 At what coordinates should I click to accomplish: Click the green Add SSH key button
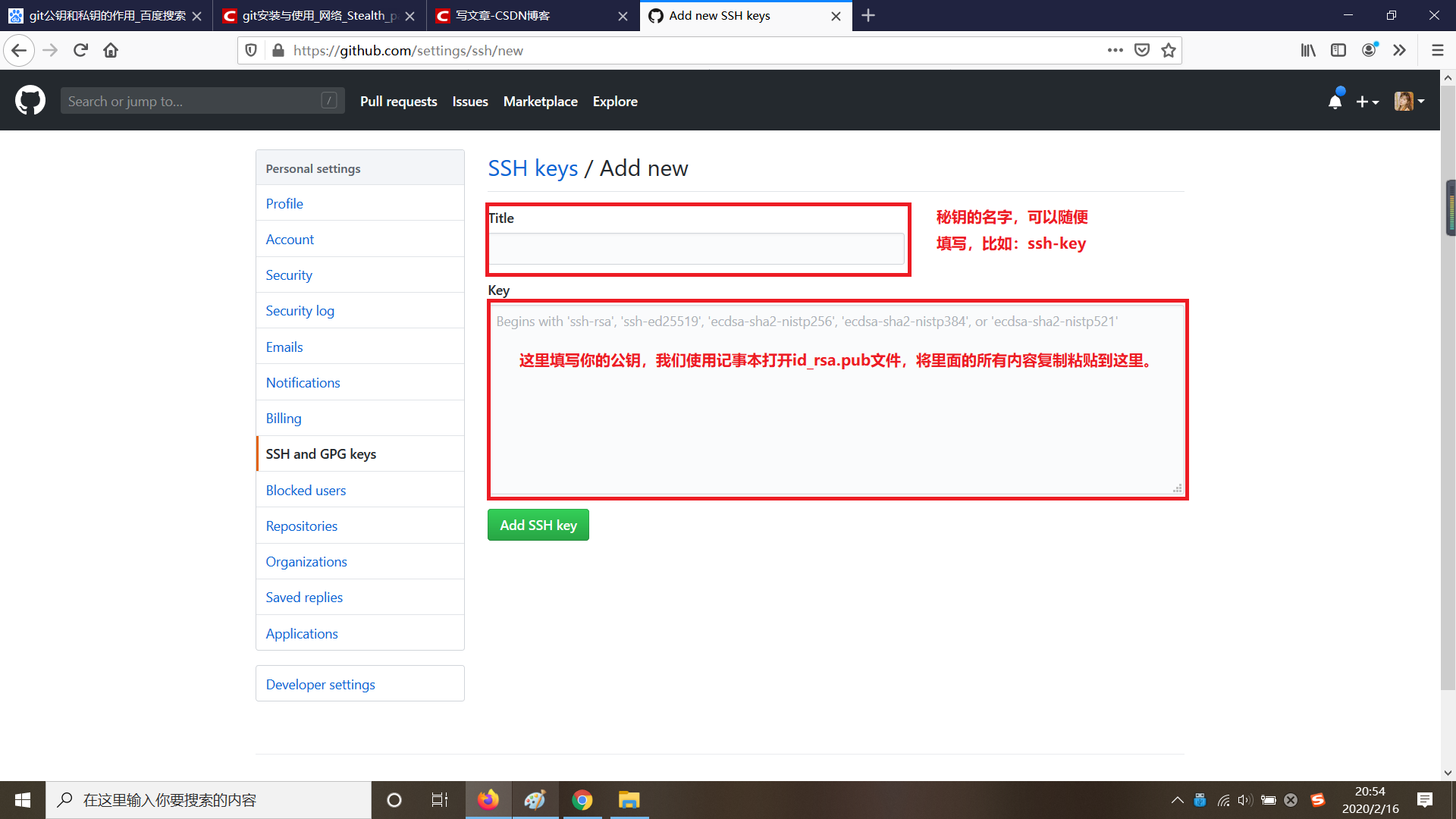pos(538,525)
